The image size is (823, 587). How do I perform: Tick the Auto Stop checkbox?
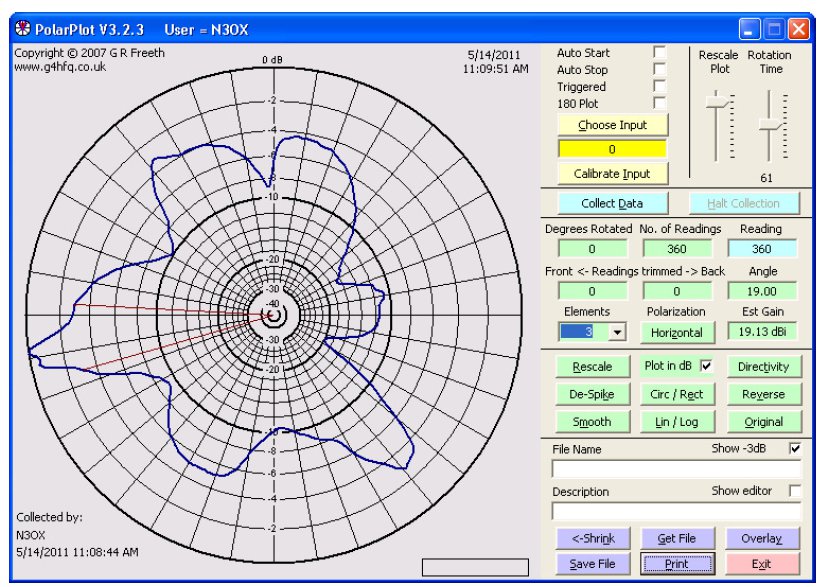pos(659,69)
